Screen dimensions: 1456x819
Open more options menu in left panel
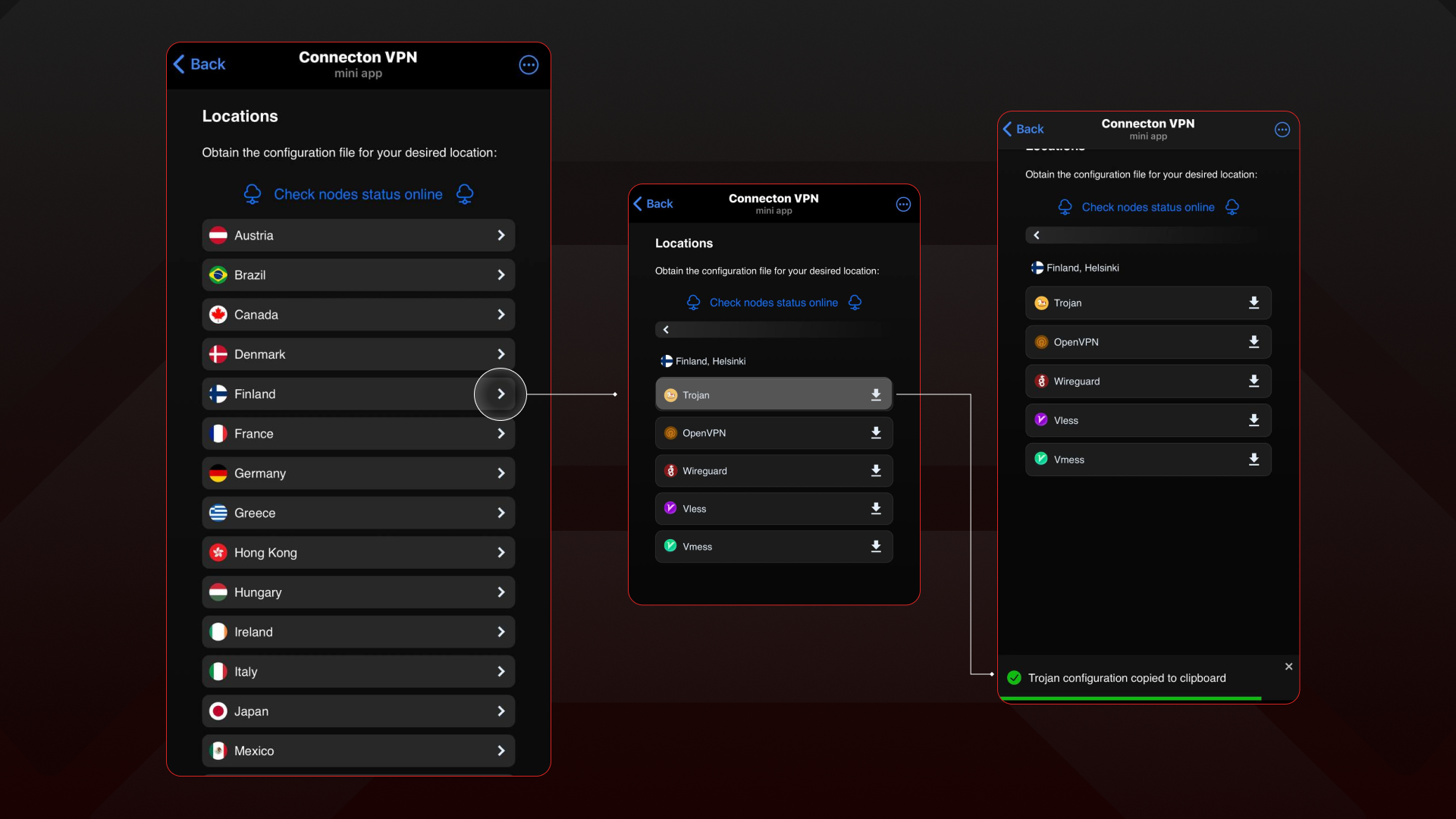(529, 65)
